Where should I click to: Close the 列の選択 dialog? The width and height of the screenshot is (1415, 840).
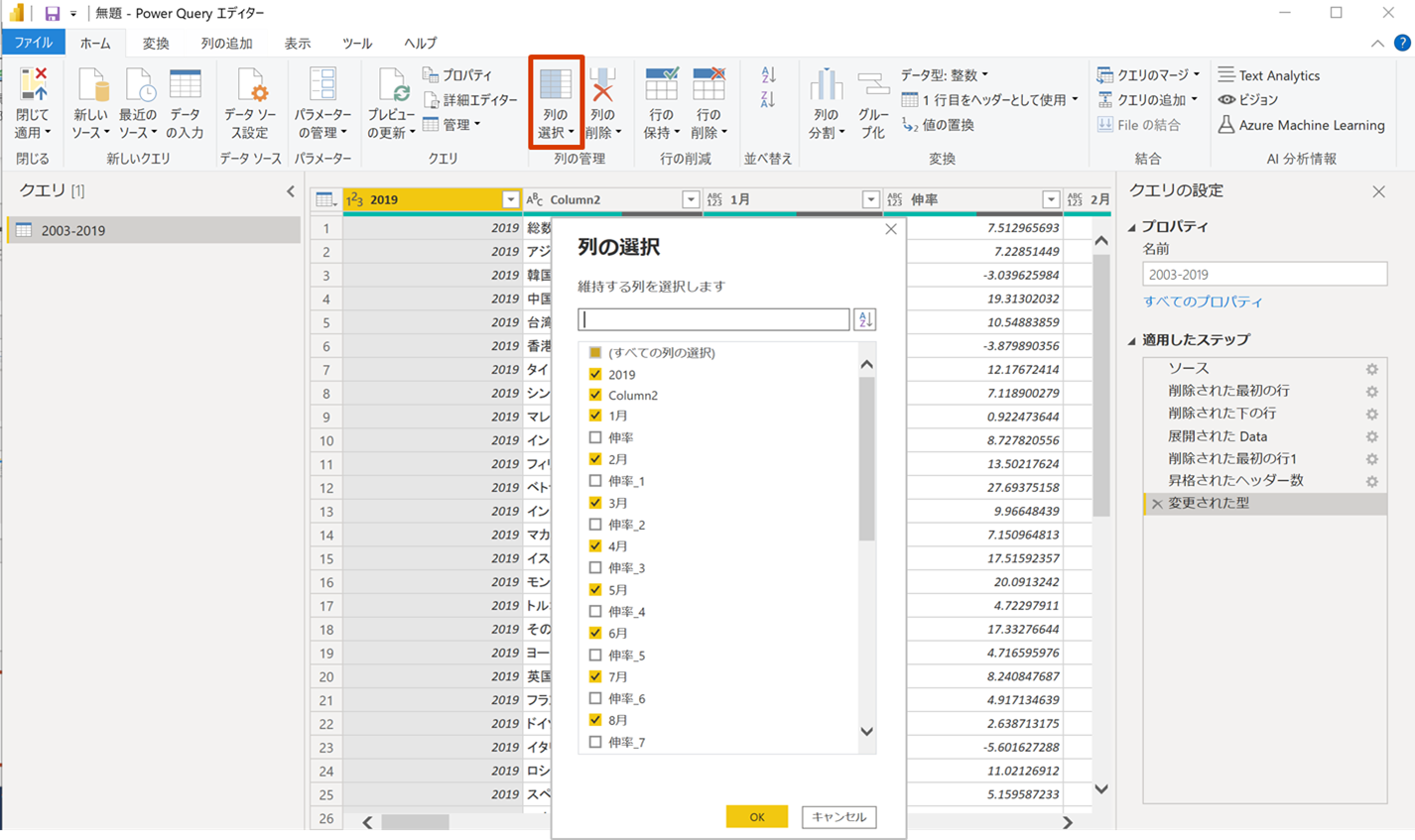tap(891, 229)
